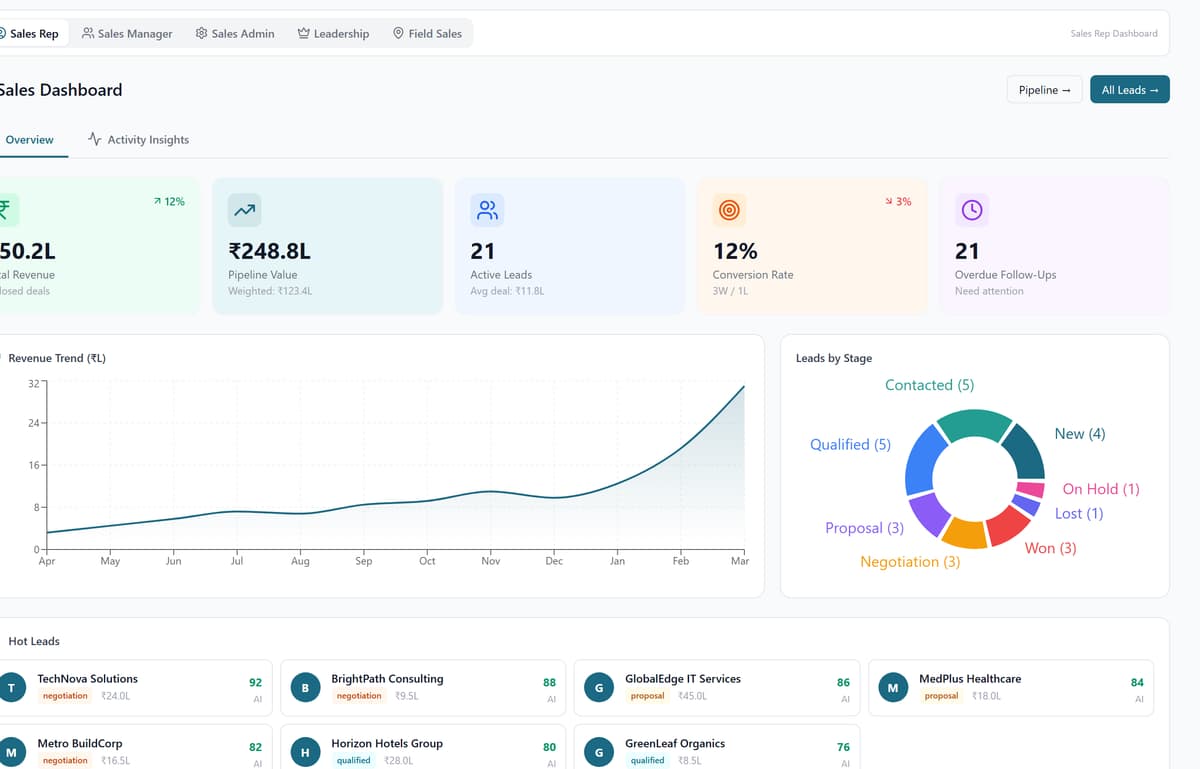The width and height of the screenshot is (1200, 769).
Task: Select the Contacted (5) donut segment label
Action: pyautogui.click(x=929, y=385)
